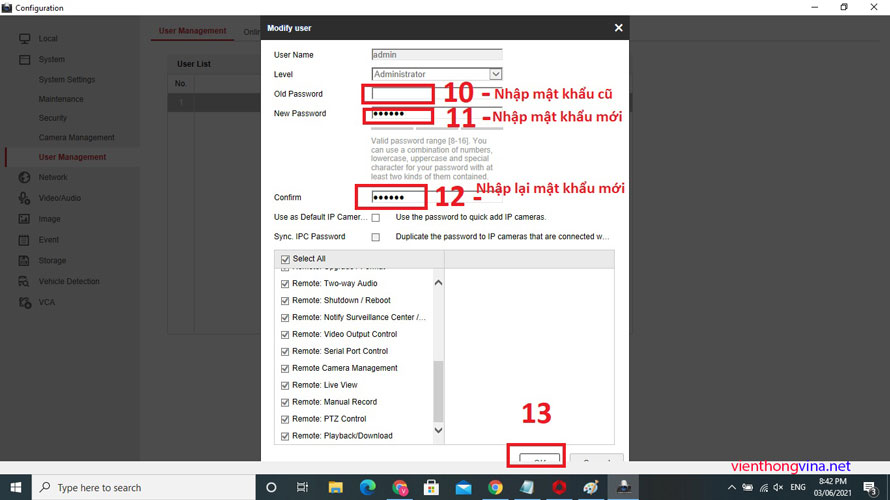Open the Level Administrator dropdown
890x500 pixels.
(x=437, y=74)
